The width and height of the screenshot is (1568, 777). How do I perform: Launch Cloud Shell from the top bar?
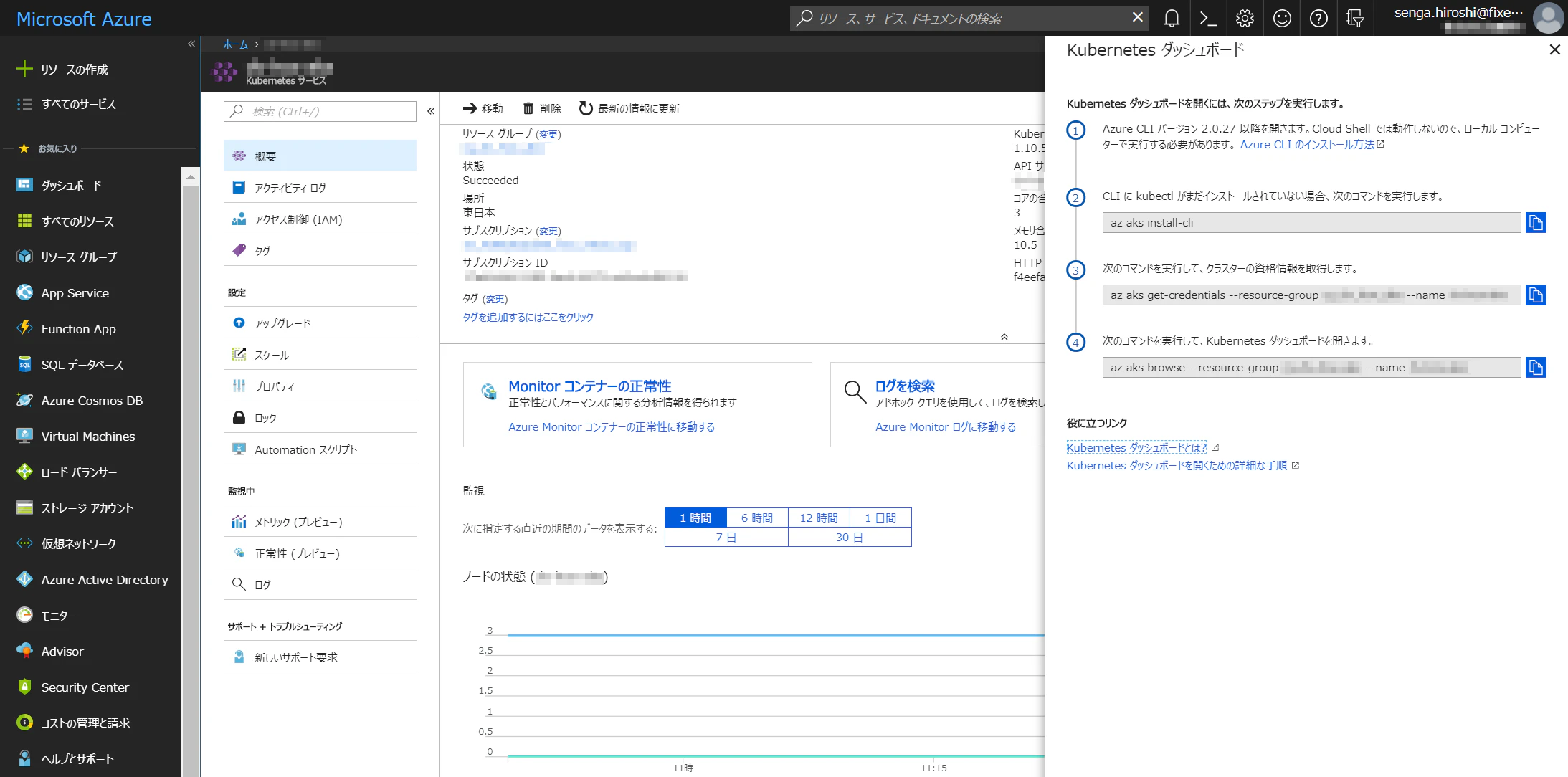1208,19
